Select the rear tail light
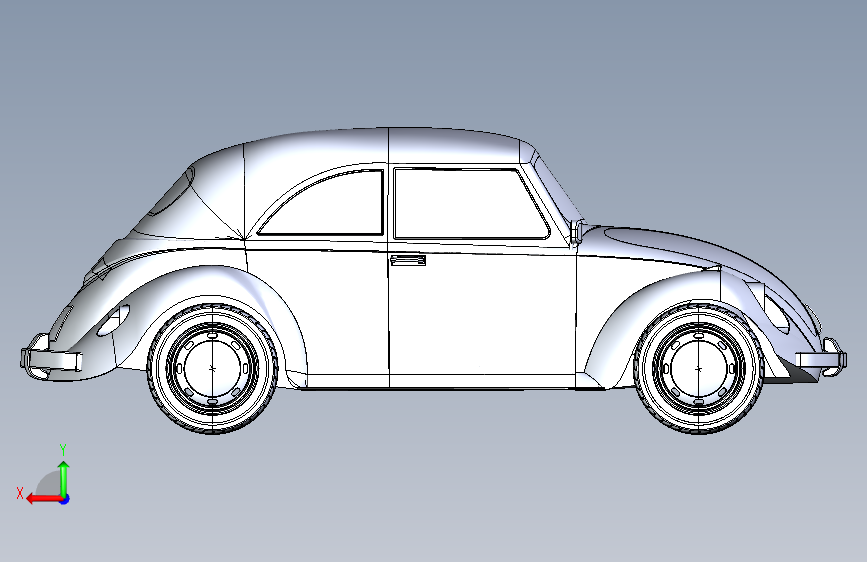 [x=113, y=320]
